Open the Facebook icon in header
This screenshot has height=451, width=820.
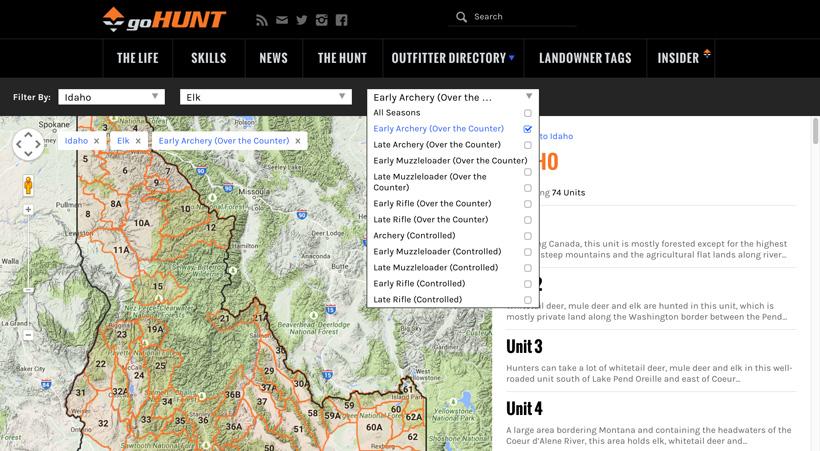(341, 20)
